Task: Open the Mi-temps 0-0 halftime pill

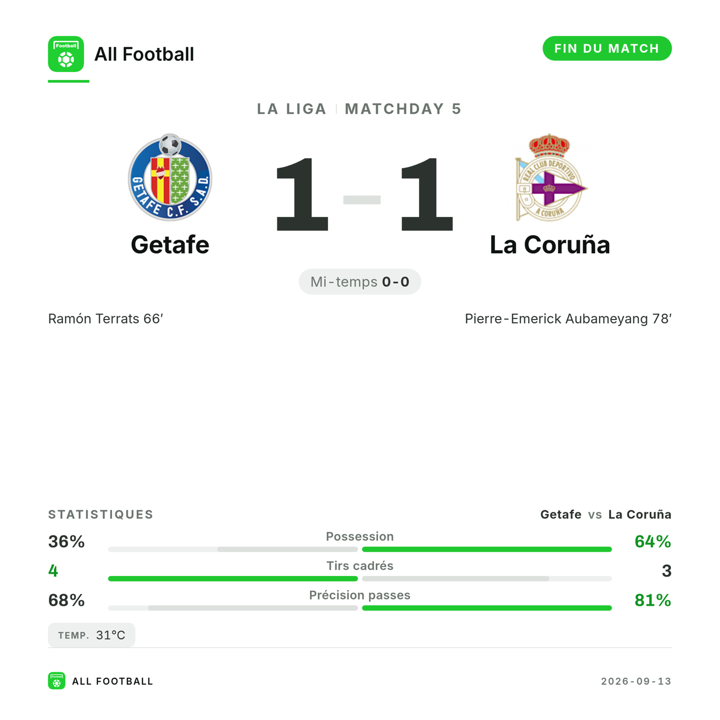Action: click(360, 281)
